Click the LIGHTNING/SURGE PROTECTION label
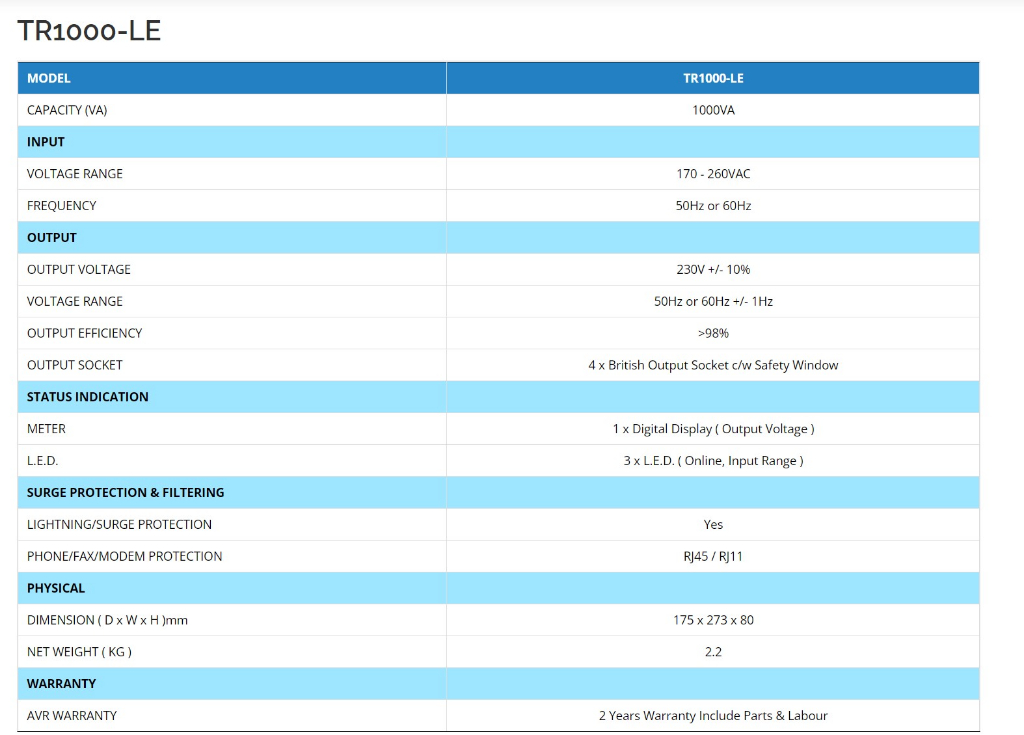The image size is (1024, 735). click(120, 525)
